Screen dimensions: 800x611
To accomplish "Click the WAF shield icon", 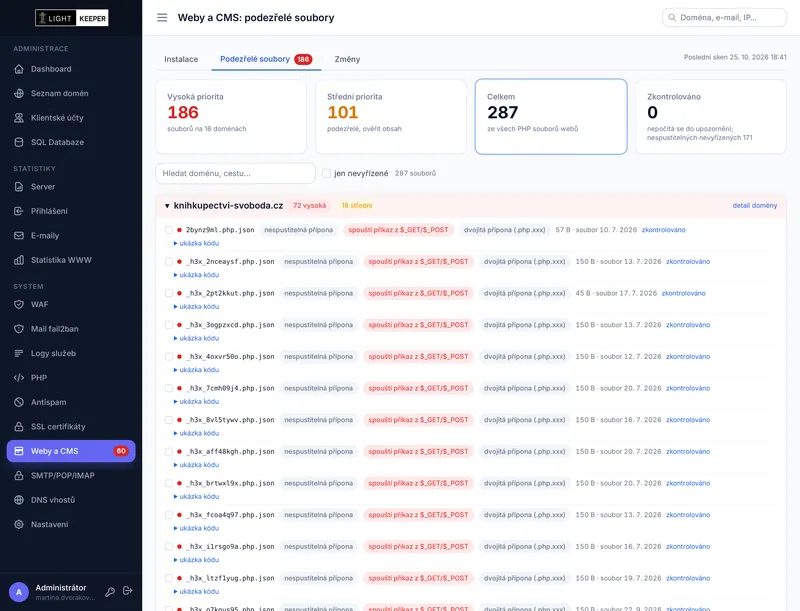I will pos(19,304).
